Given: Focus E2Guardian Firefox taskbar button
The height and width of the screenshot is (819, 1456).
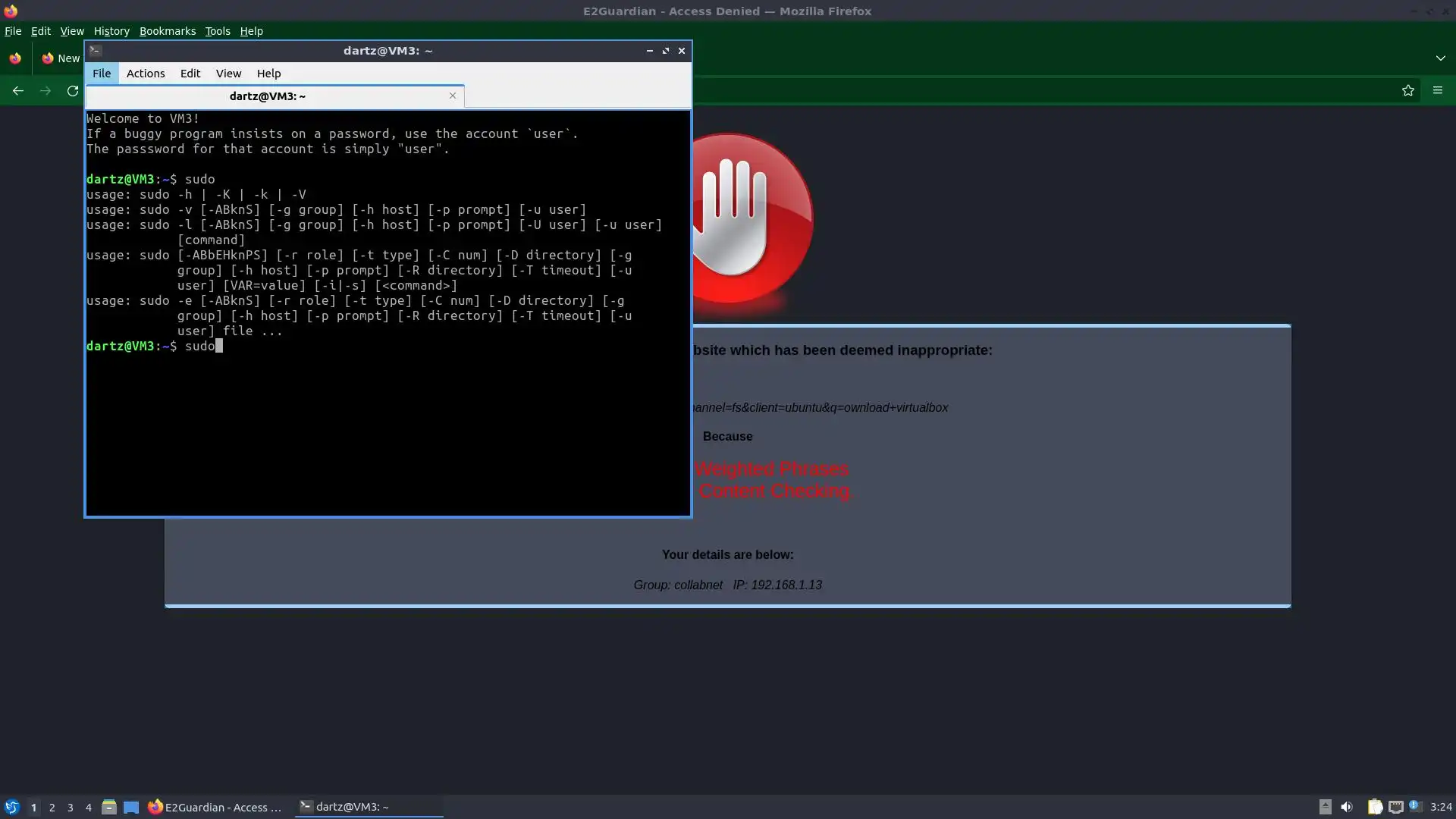Looking at the screenshot, I should [215, 807].
